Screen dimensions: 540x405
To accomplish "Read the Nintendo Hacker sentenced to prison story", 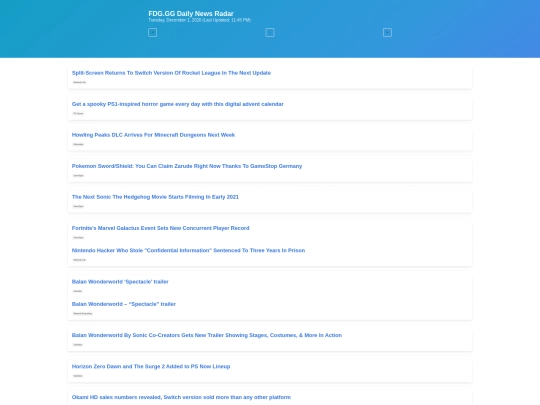I will (188, 250).
